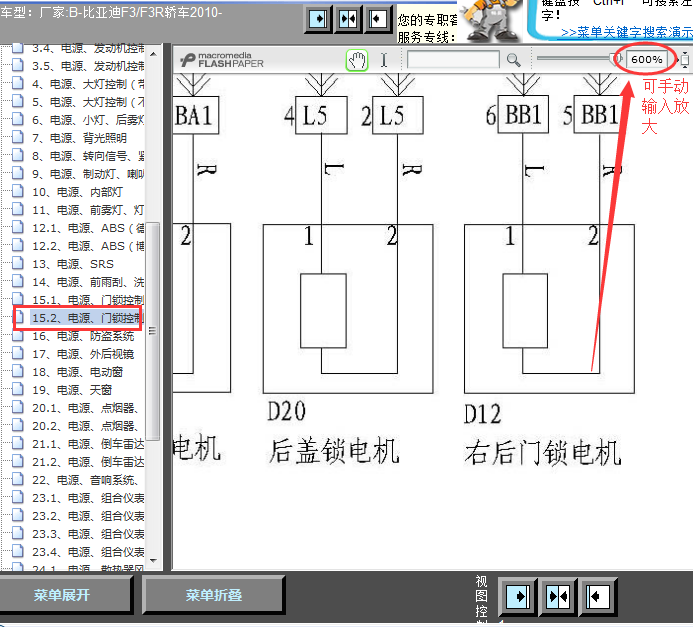Open the 菜单关键字搜索演示 link

click(627, 32)
